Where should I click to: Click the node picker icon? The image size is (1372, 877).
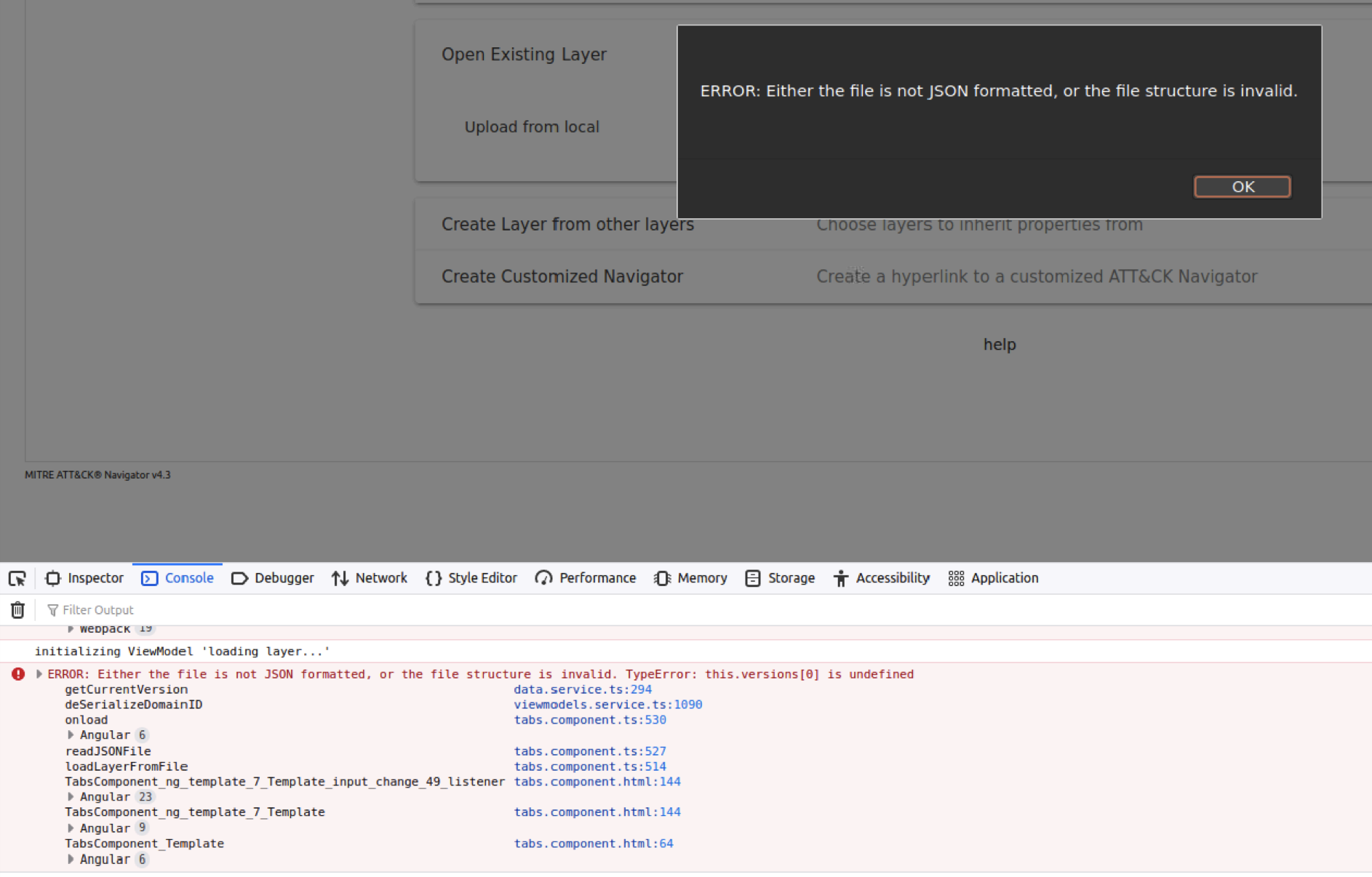point(17,578)
